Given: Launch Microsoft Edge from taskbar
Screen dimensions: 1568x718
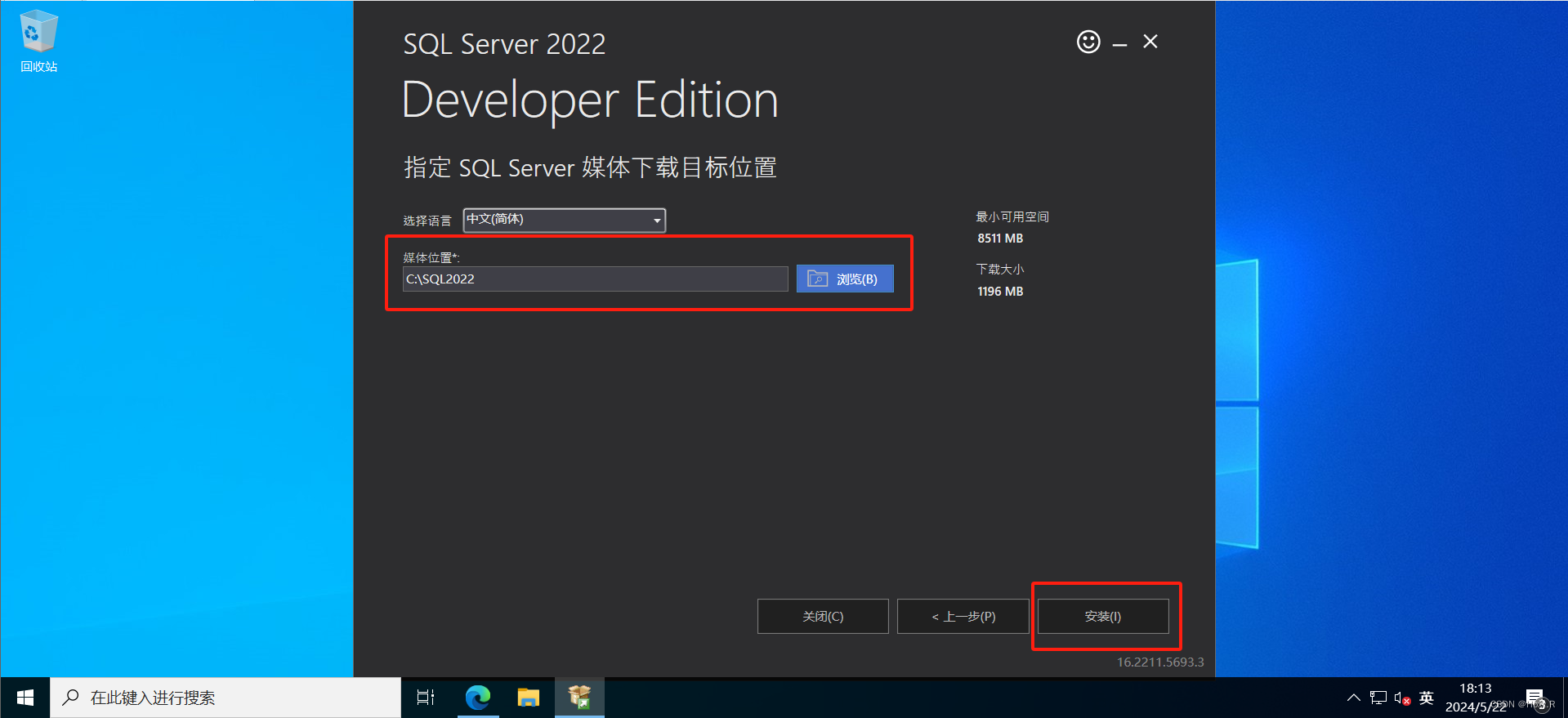Looking at the screenshot, I should pyautogui.click(x=478, y=698).
